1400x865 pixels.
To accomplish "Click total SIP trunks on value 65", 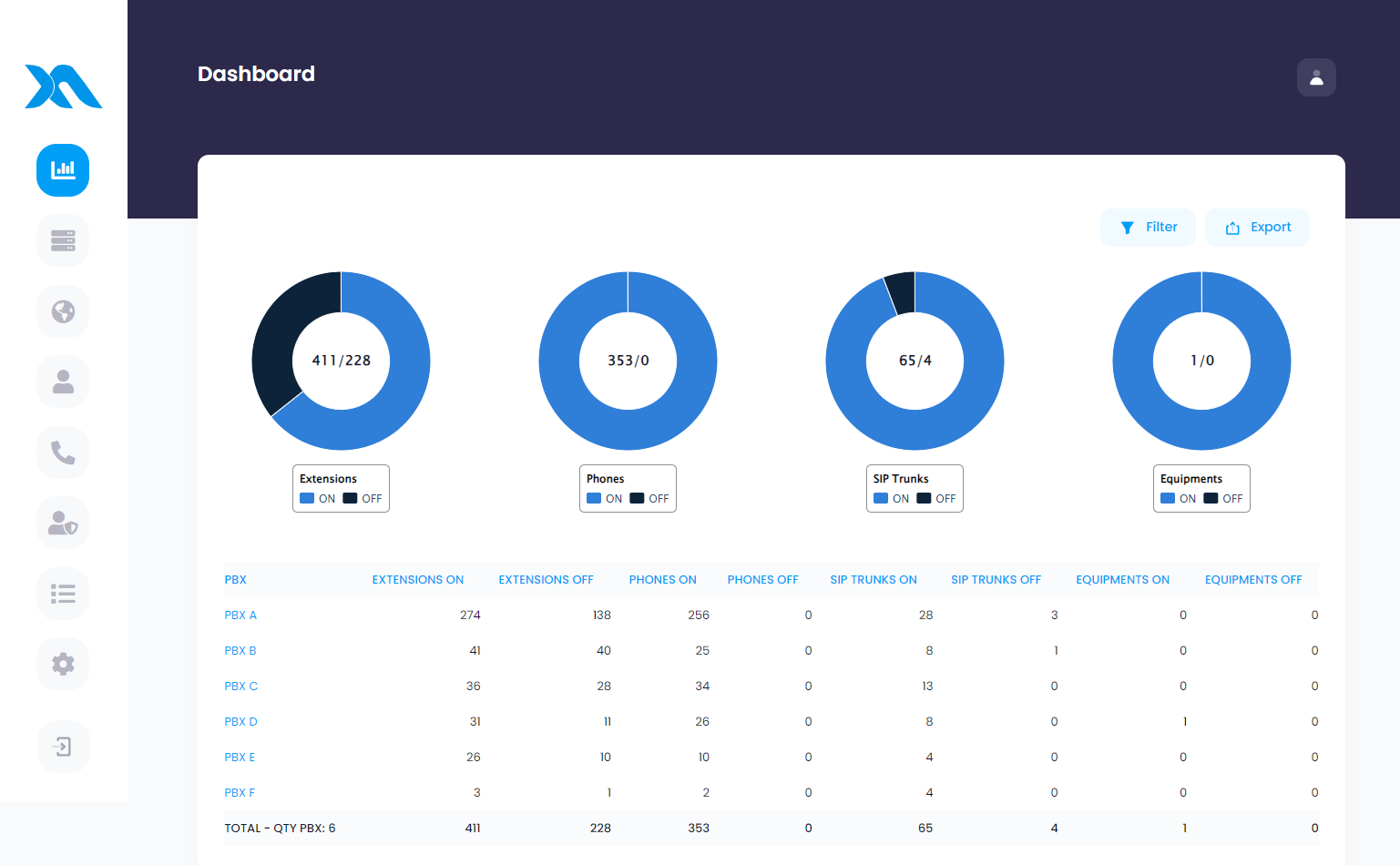I will [925, 829].
